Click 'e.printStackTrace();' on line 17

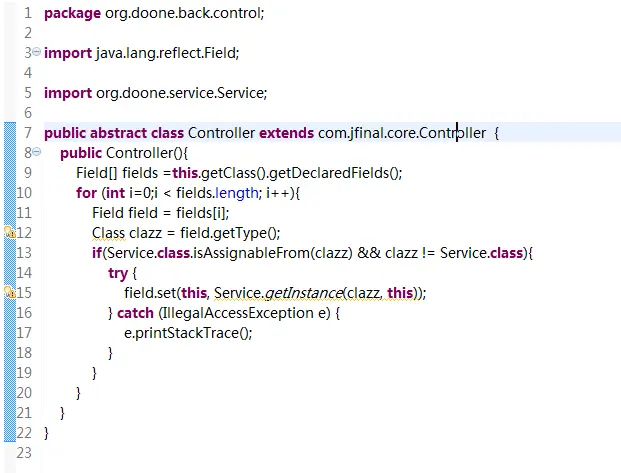(188, 333)
